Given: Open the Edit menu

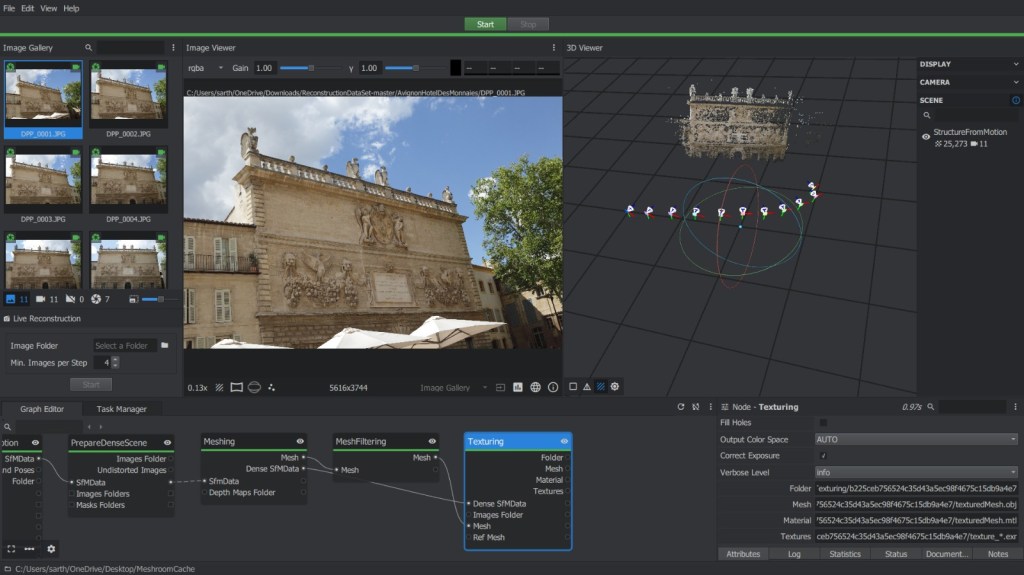Looking at the screenshot, I should point(27,8).
